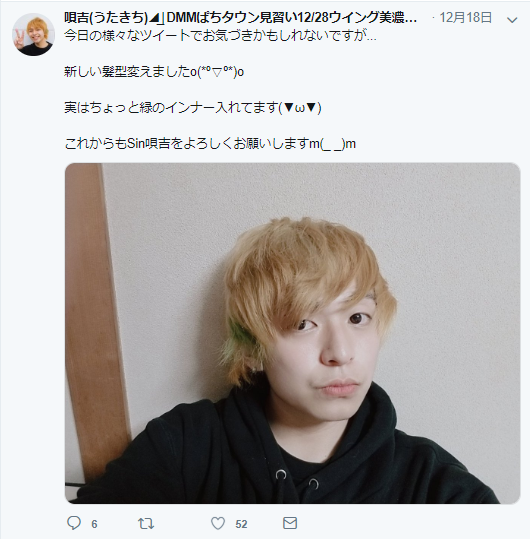Send tweet via the envelope message icon

click(290, 523)
